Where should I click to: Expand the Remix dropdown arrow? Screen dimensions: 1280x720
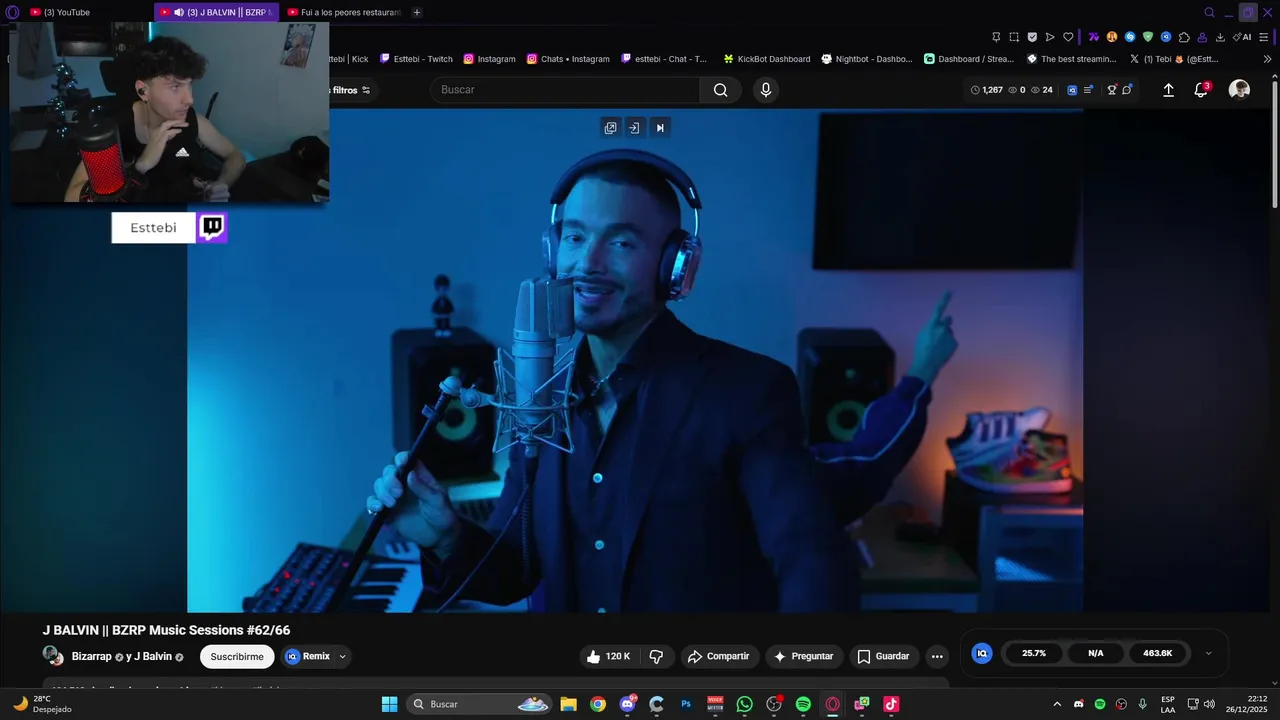pyautogui.click(x=342, y=657)
